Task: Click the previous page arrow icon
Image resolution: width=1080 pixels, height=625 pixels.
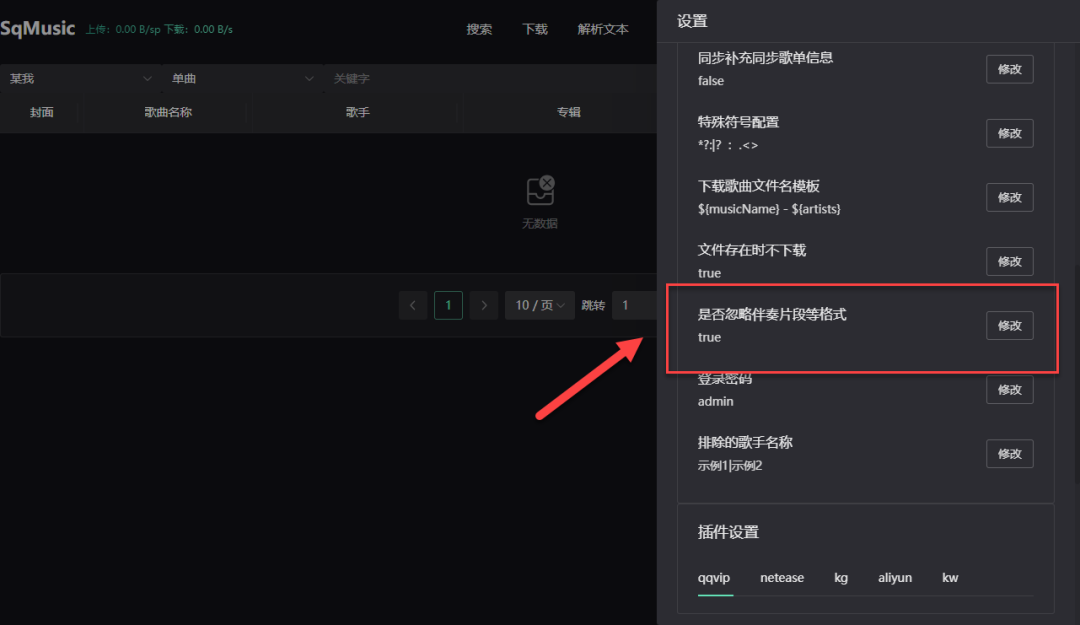Action: (413, 305)
